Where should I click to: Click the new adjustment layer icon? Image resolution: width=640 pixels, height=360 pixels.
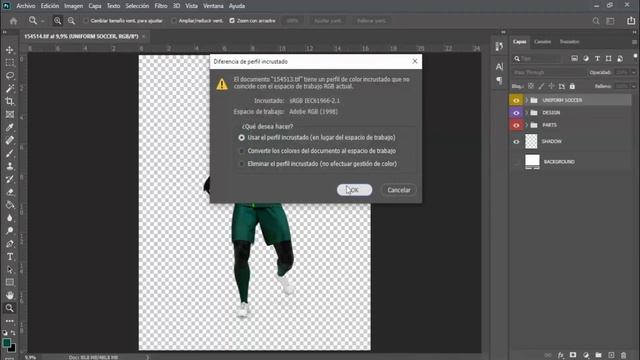(x=586, y=356)
